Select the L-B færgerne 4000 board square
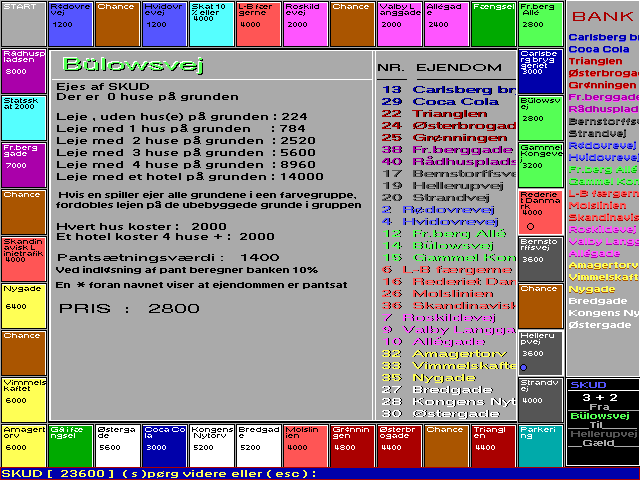Image resolution: width=640 pixels, height=480 pixels. (x=259, y=24)
